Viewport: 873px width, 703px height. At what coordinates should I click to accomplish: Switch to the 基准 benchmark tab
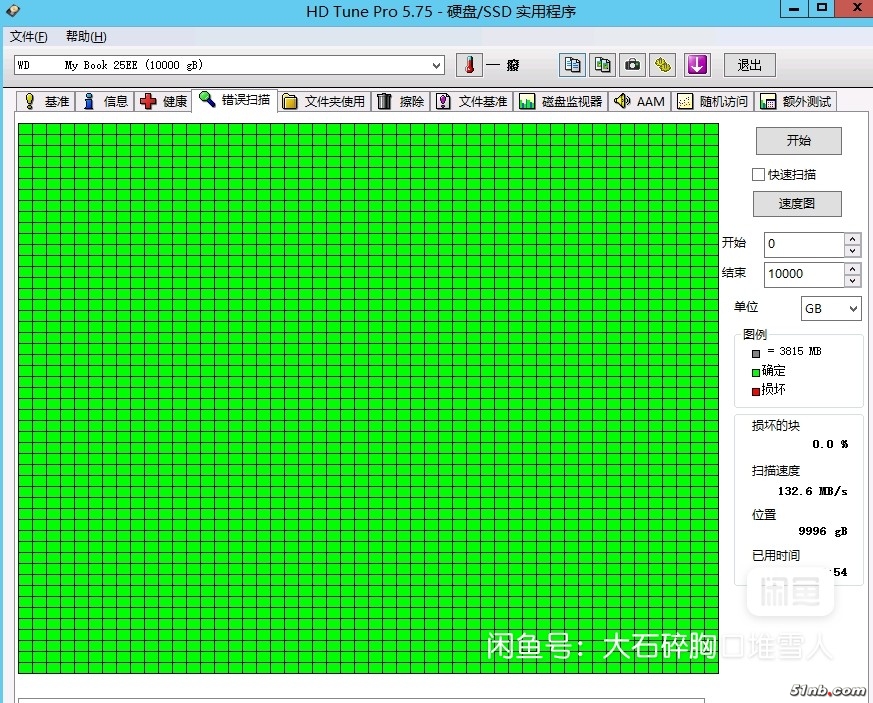click(46, 101)
